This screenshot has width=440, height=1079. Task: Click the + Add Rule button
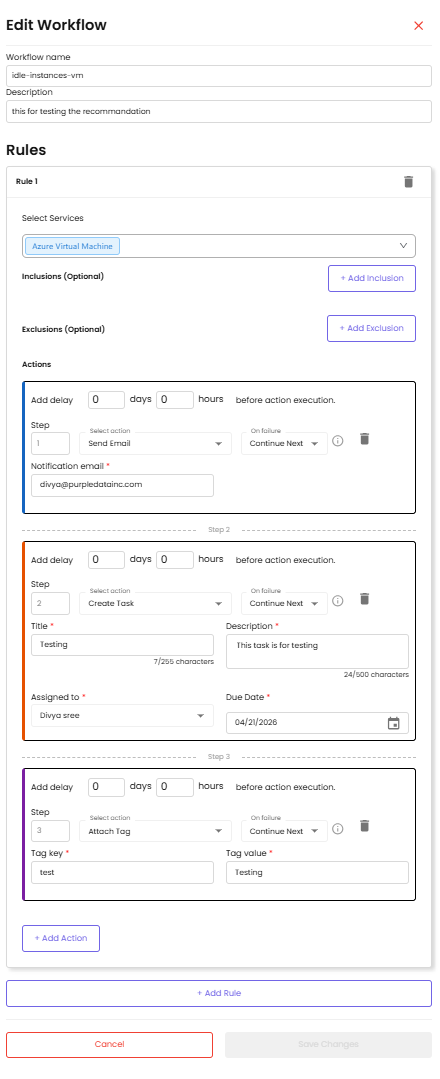(x=219, y=993)
